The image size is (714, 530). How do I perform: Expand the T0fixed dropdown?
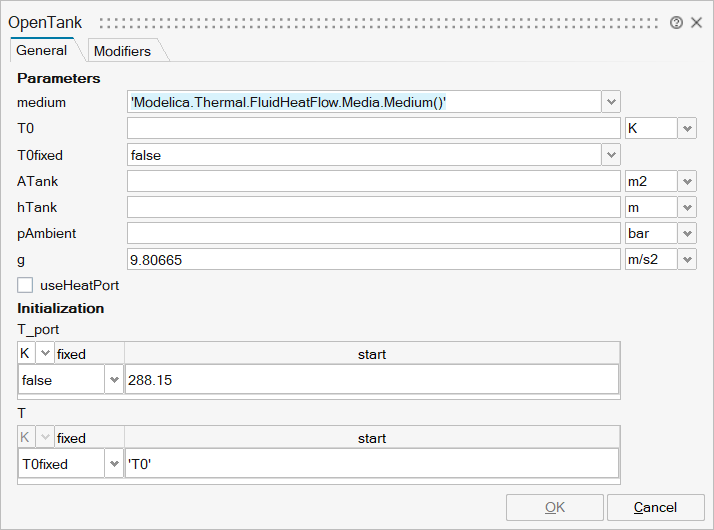click(611, 155)
